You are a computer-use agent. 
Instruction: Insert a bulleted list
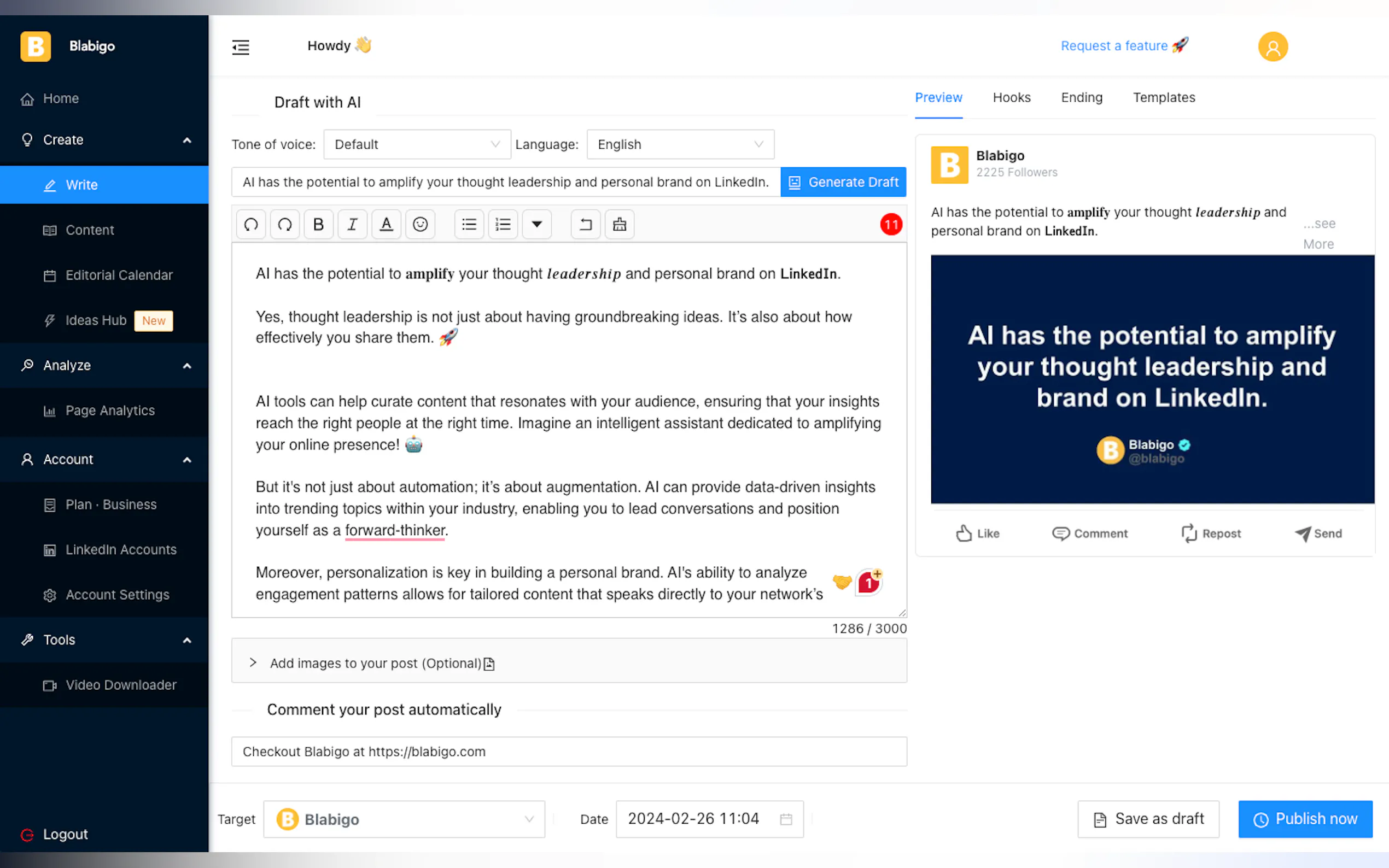tap(469, 225)
